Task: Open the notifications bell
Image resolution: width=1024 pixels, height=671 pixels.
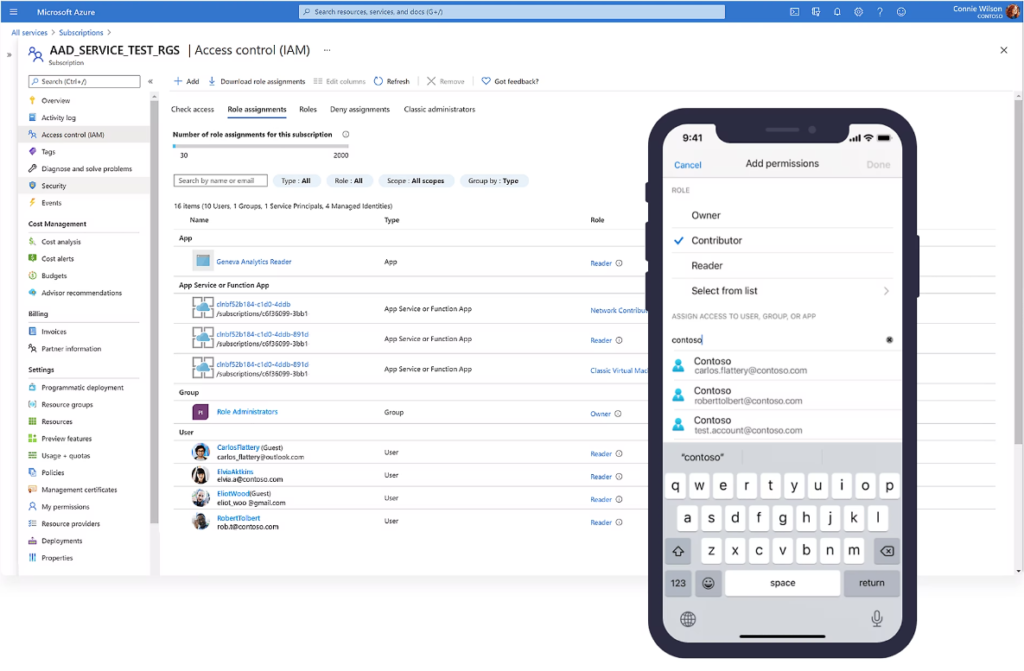Action: click(837, 11)
